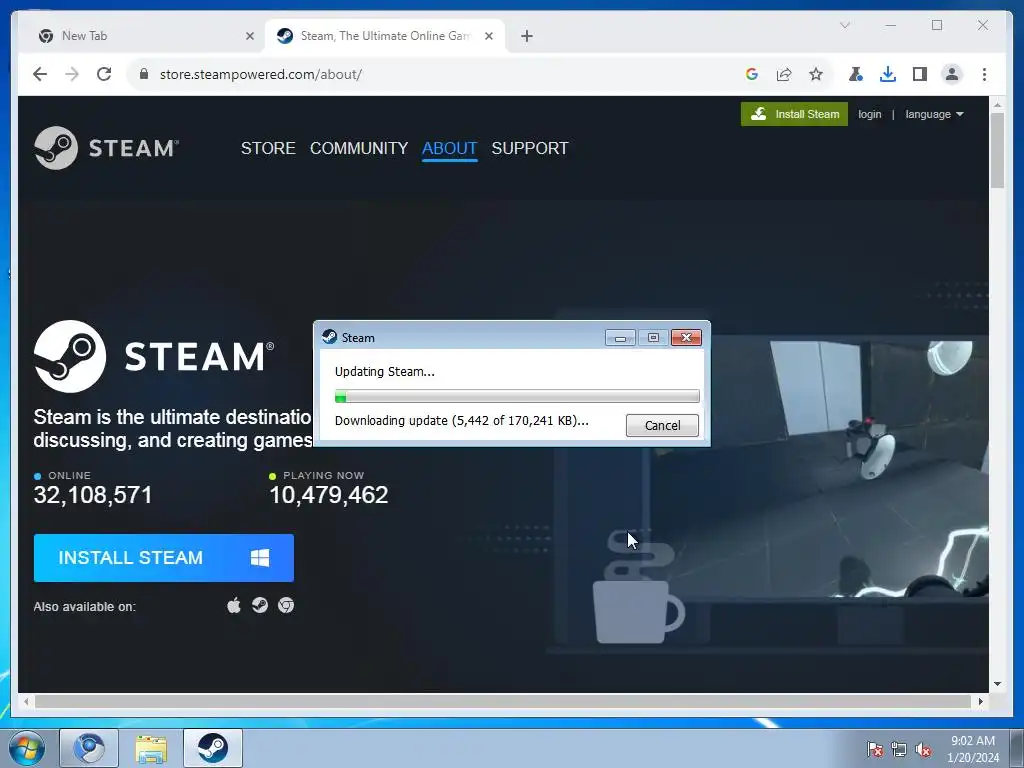Select the Apple macOS download icon
Screen dimensions: 1024x768
pos(234,605)
